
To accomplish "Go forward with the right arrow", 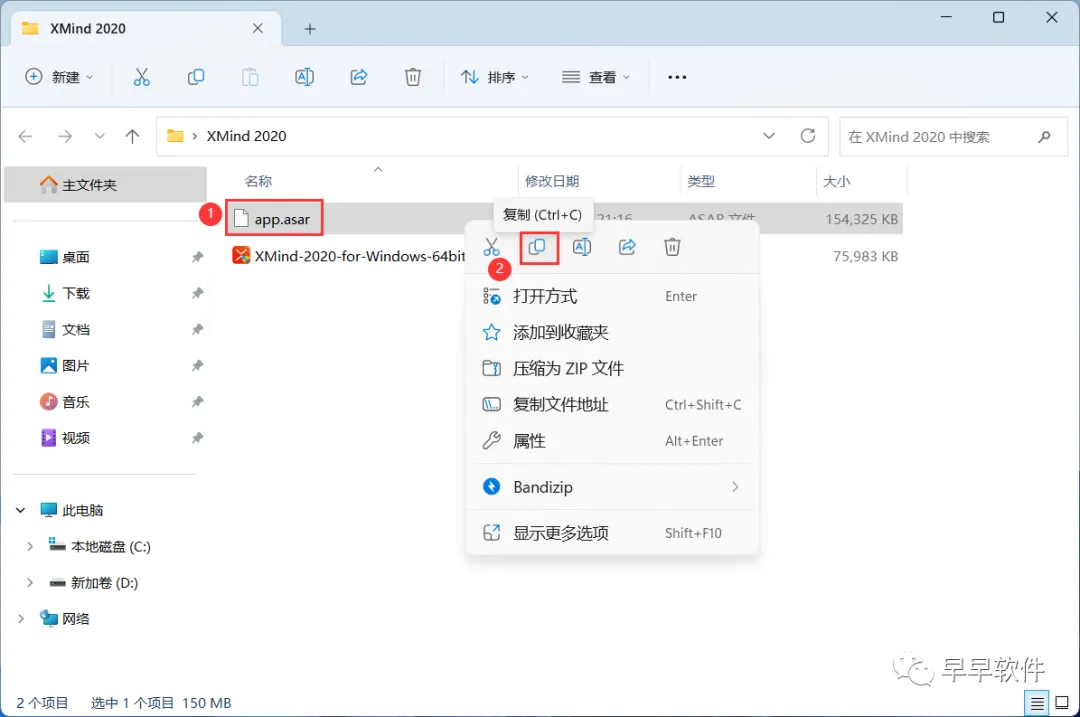I will 65,136.
